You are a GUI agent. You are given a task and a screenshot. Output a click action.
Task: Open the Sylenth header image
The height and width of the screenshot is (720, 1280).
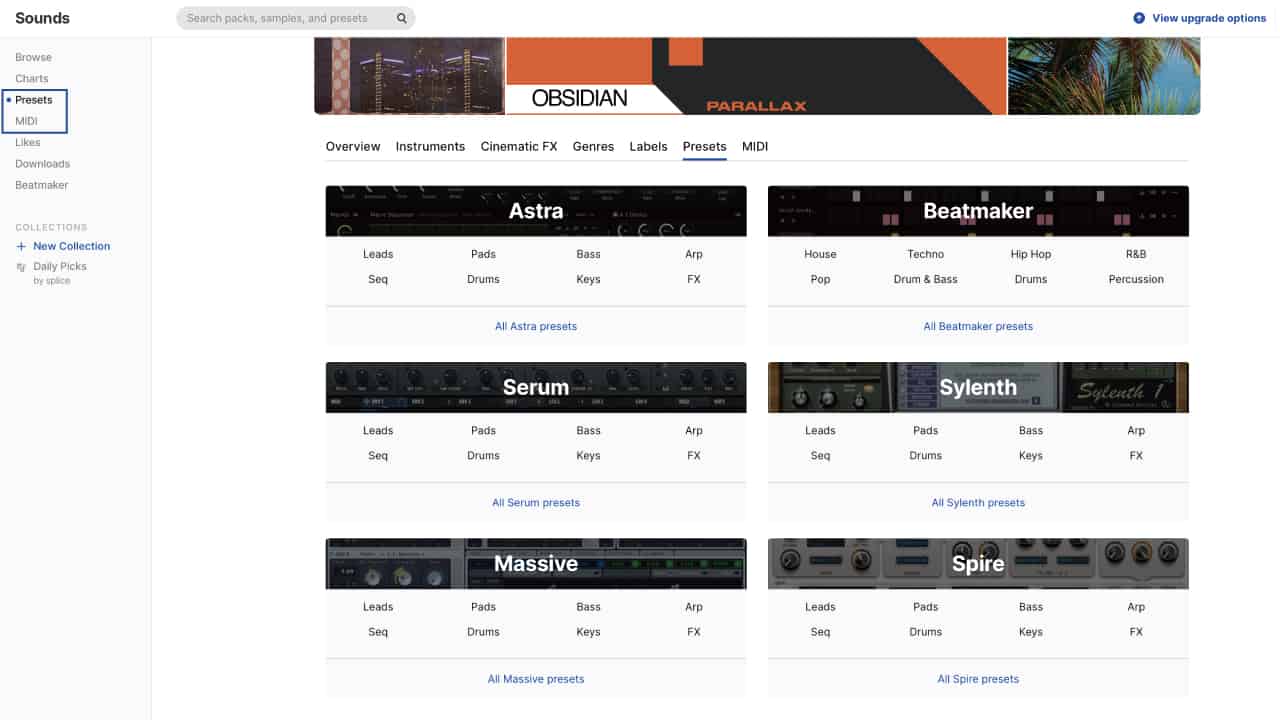(978, 387)
